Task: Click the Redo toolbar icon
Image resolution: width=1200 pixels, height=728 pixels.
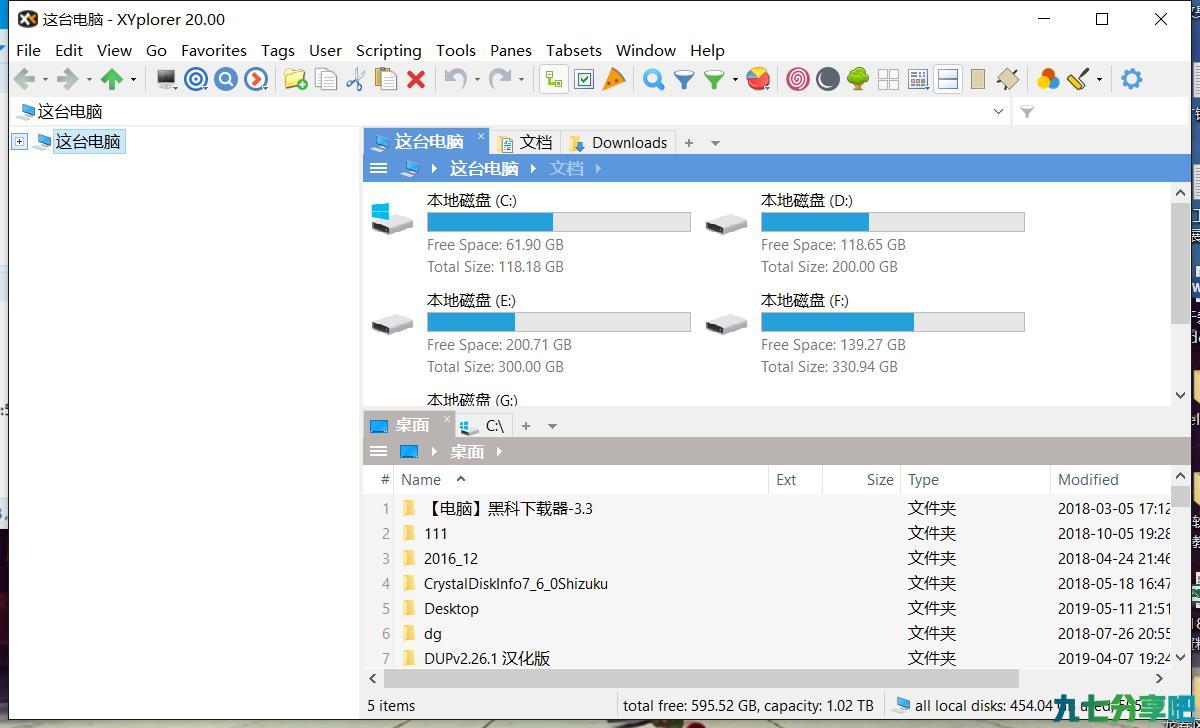Action: [499, 79]
